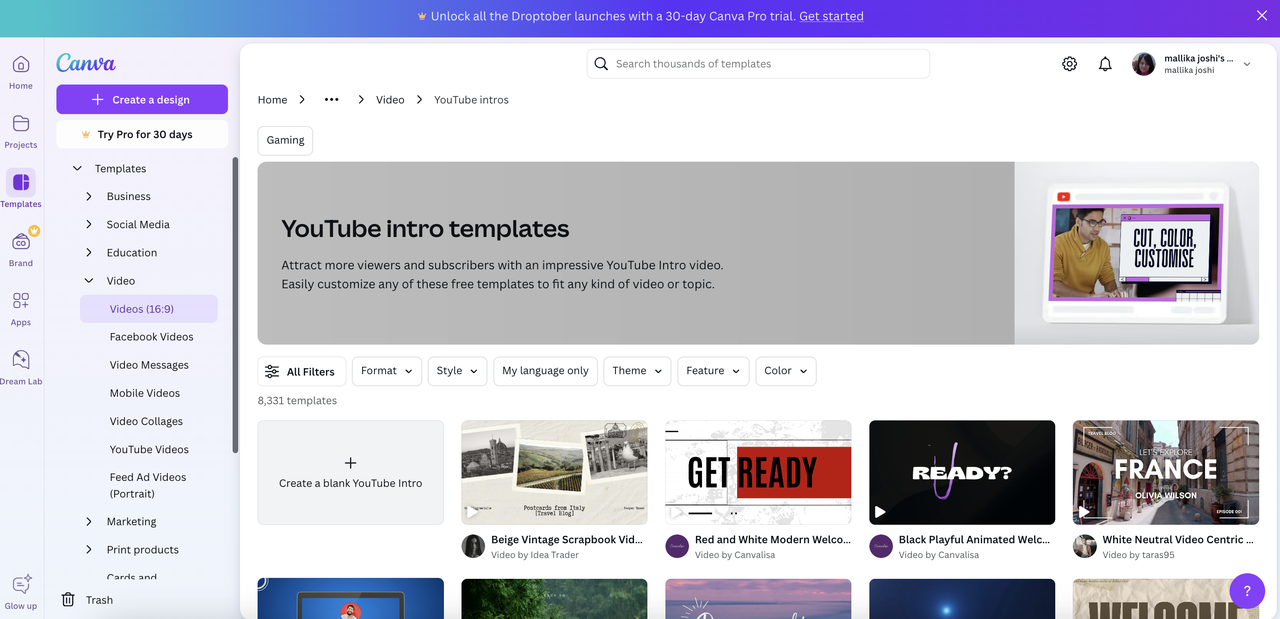This screenshot has height=619, width=1280.
Task: Open the Color filter dropdown
Action: coord(786,371)
